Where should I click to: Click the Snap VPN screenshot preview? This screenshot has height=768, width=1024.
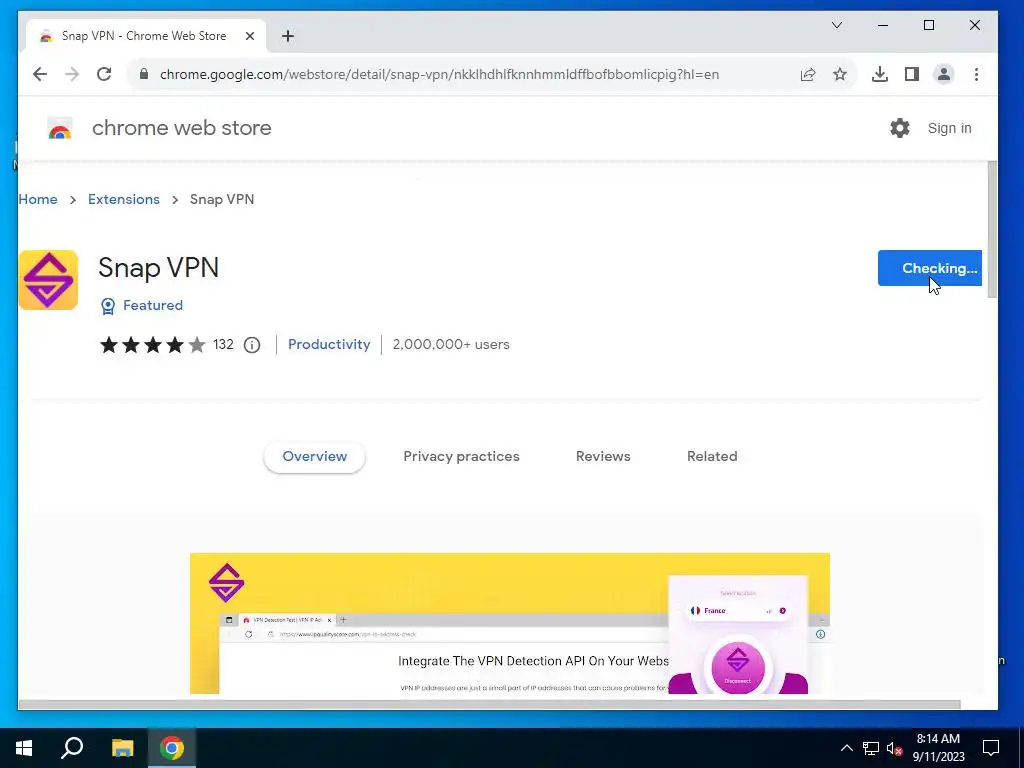pos(509,624)
